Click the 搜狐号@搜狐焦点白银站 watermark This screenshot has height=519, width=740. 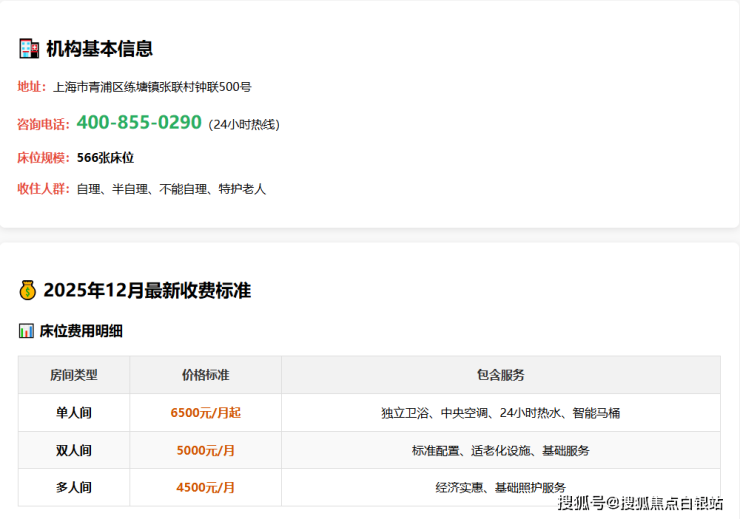point(640,503)
